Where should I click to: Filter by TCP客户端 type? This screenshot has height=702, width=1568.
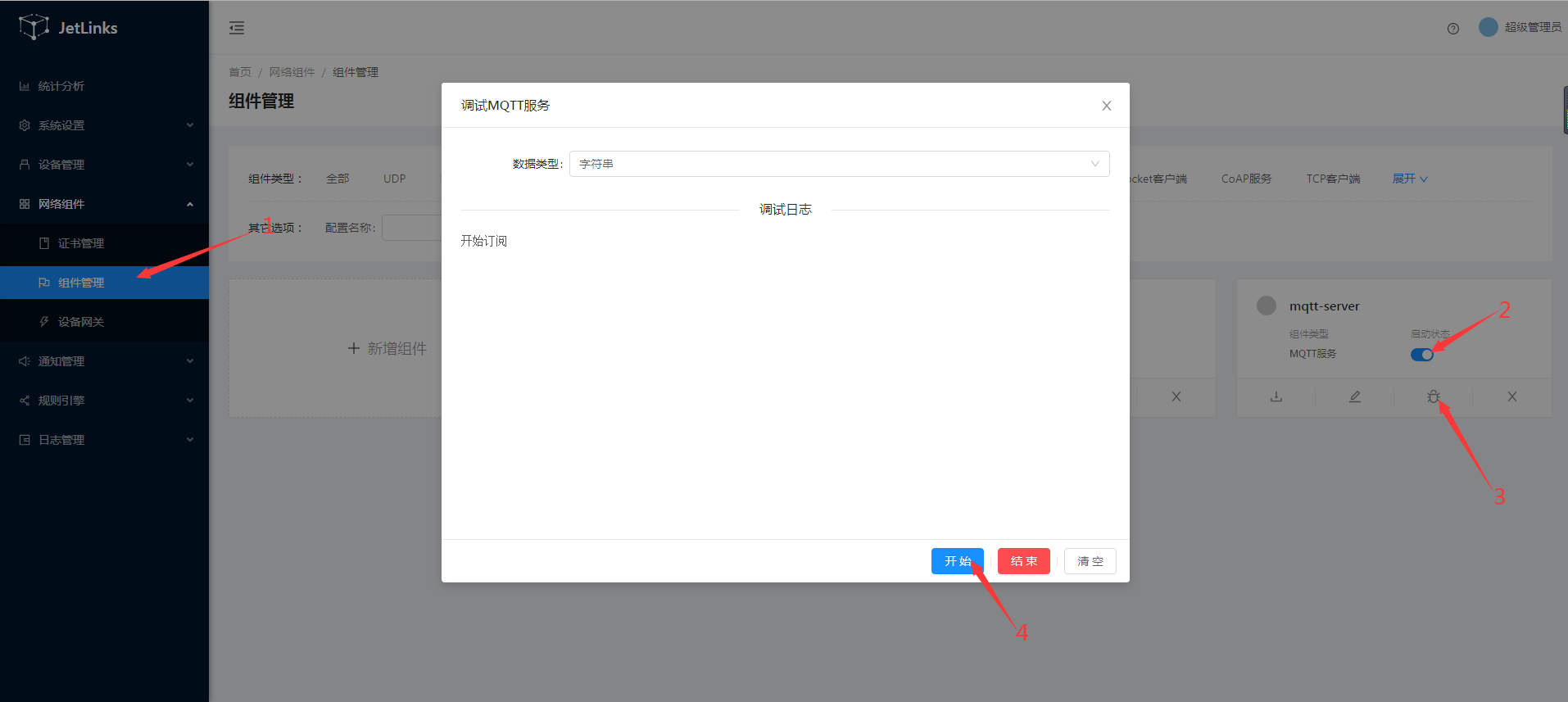1333,179
